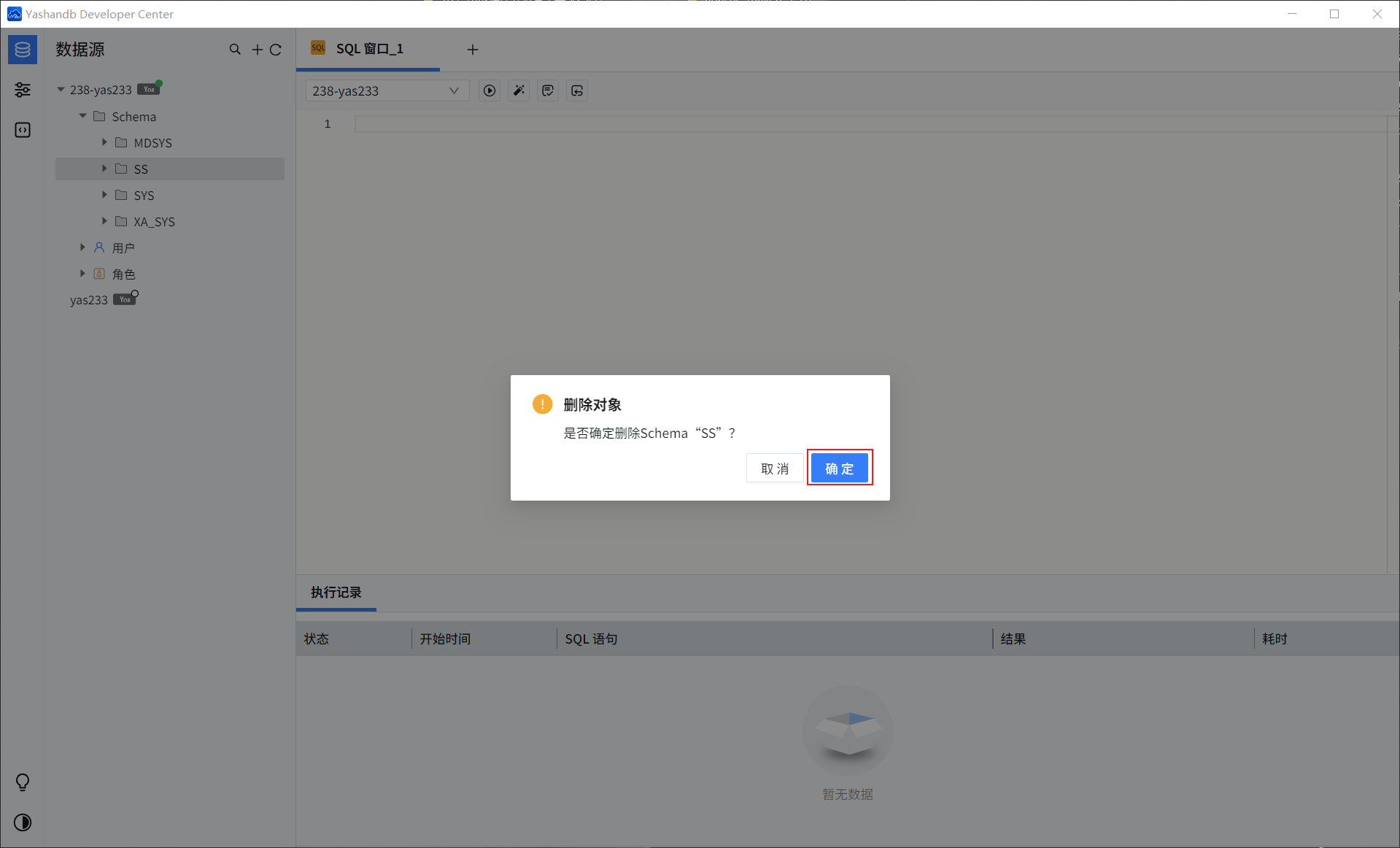Expand the 用户 node arrow
The width and height of the screenshot is (1400, 848).
[x=82, y=247]
